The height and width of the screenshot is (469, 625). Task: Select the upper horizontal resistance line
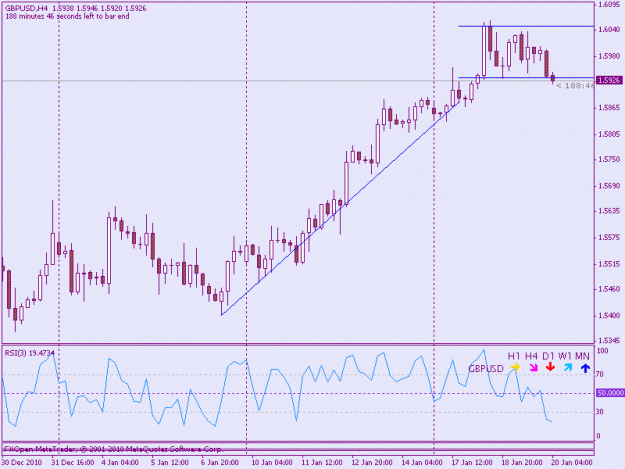point(526,26)
